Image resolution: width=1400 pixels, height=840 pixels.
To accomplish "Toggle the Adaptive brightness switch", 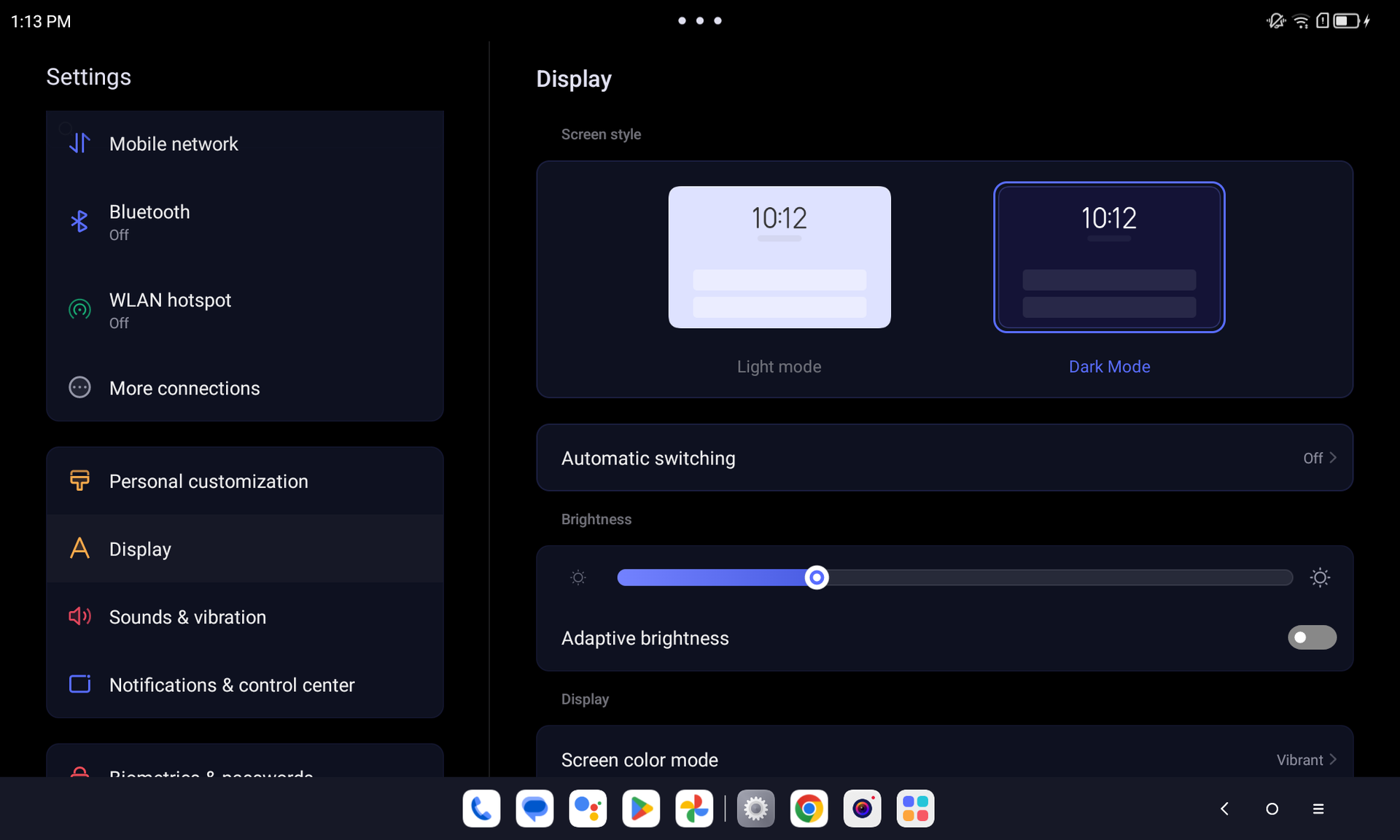I will click(1311, 637).
